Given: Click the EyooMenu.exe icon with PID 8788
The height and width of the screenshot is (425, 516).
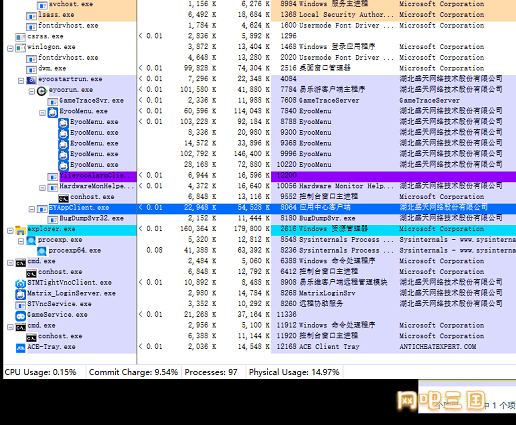Looking at the screenshot, I should [x=63, y=123].
